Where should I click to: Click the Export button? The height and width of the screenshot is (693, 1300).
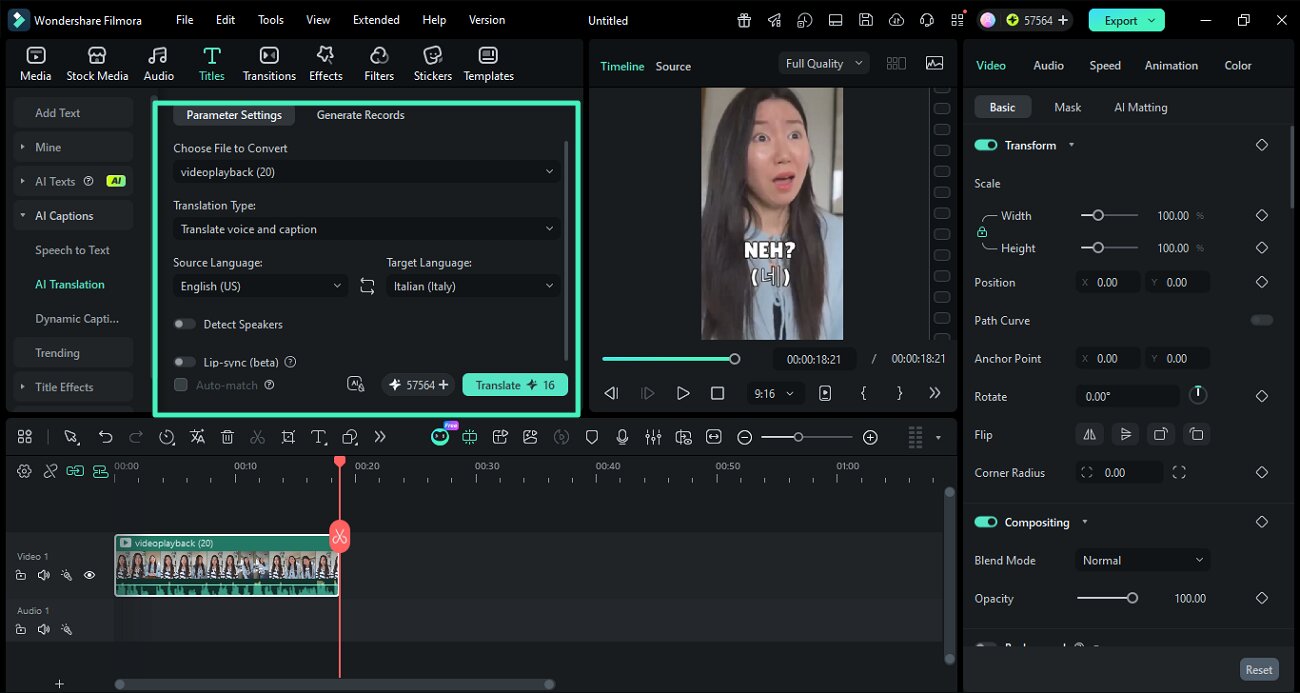[x=1127, y=20]
